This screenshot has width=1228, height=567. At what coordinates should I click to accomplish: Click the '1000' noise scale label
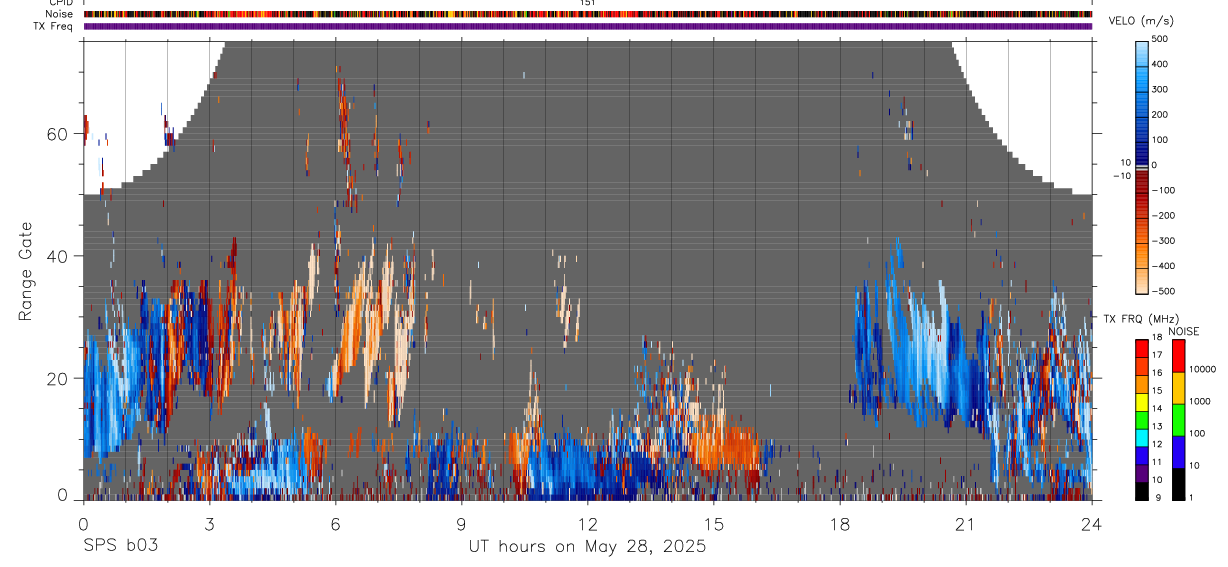1201,401
